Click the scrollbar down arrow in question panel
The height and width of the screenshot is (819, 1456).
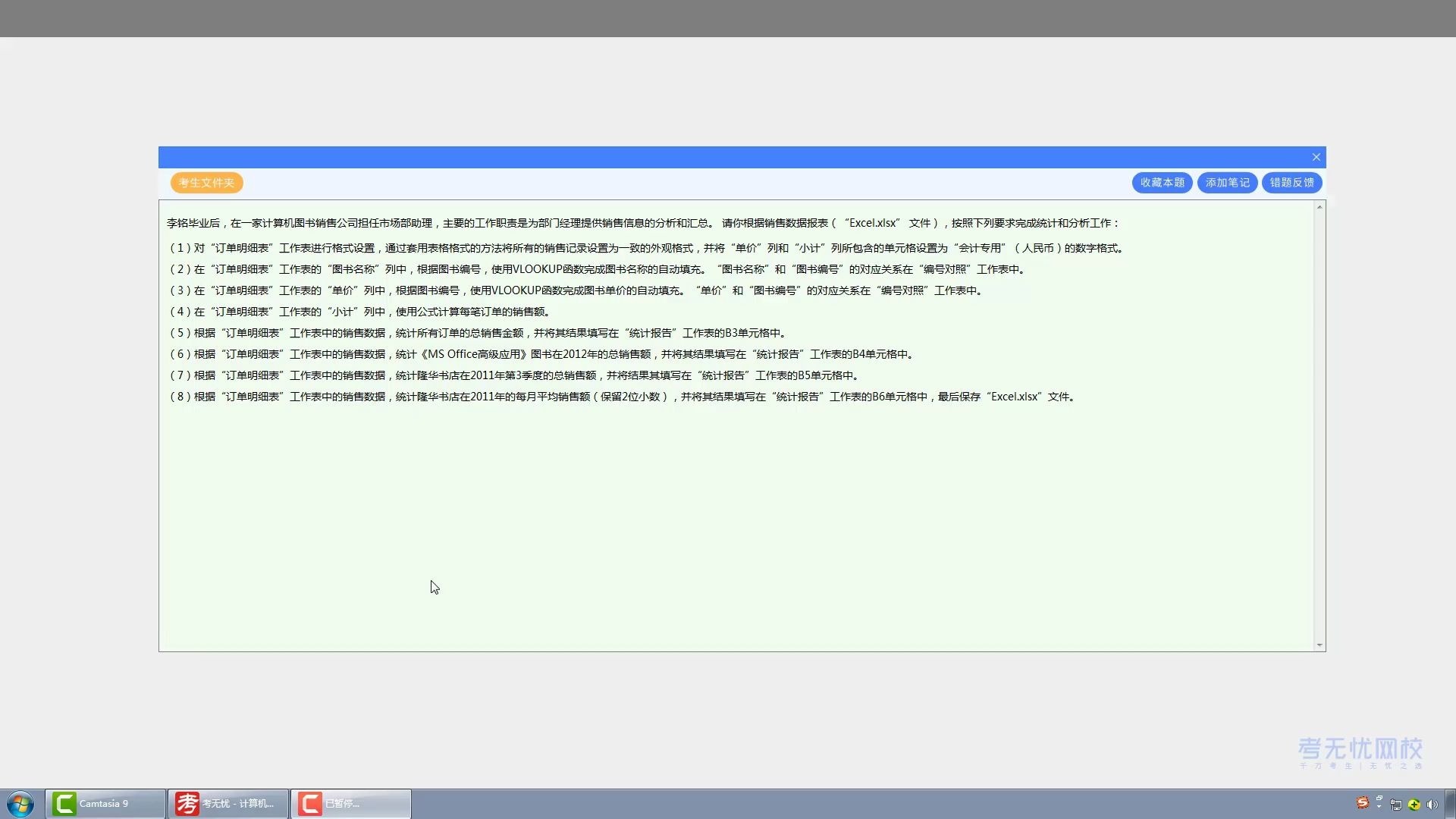pos(1319,645)
